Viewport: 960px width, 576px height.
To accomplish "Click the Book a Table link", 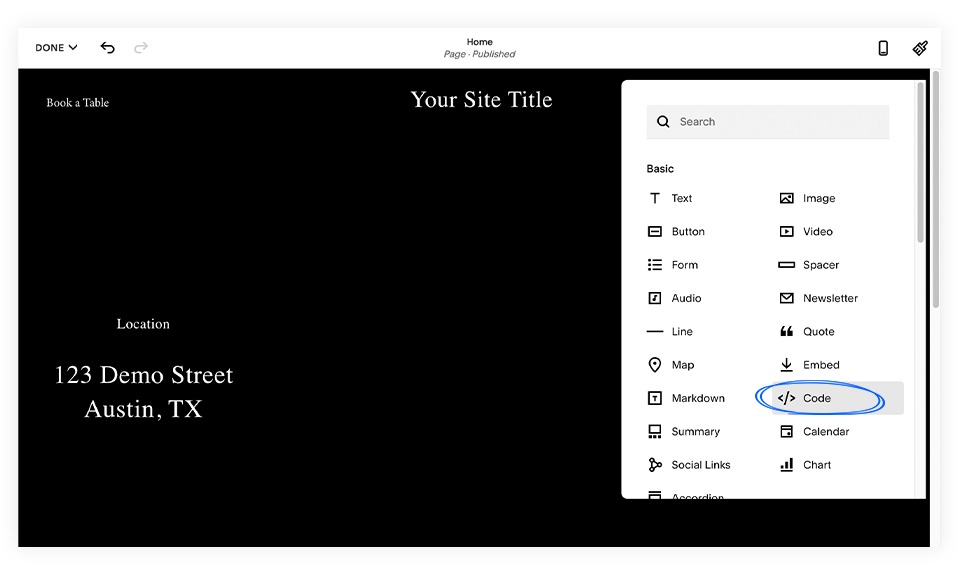I will coord(77,102).
